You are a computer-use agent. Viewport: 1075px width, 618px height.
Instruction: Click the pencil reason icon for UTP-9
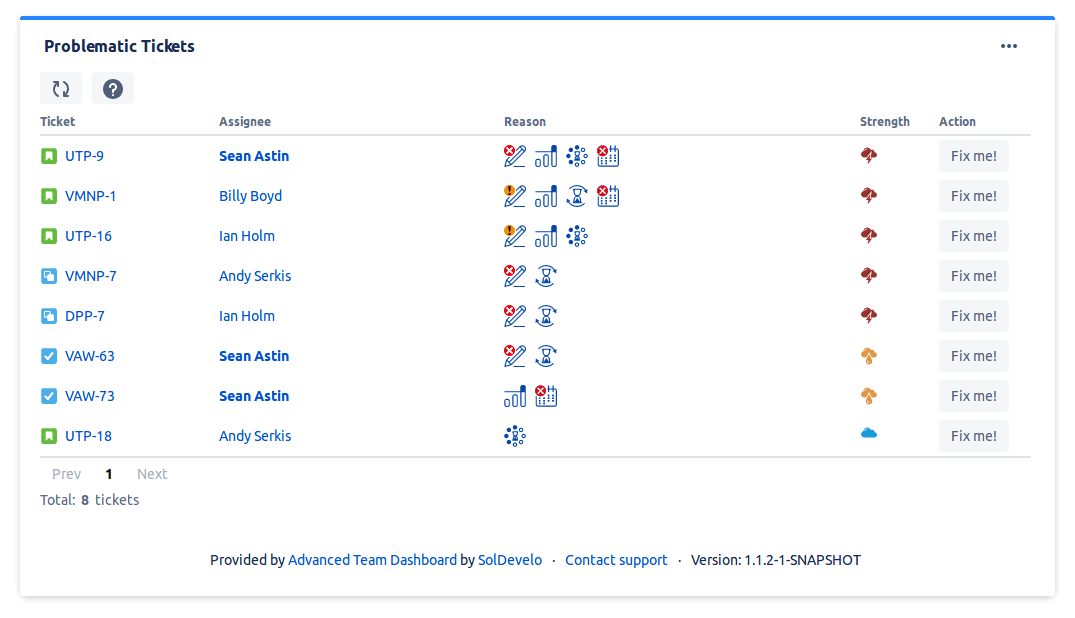[514, 156]
